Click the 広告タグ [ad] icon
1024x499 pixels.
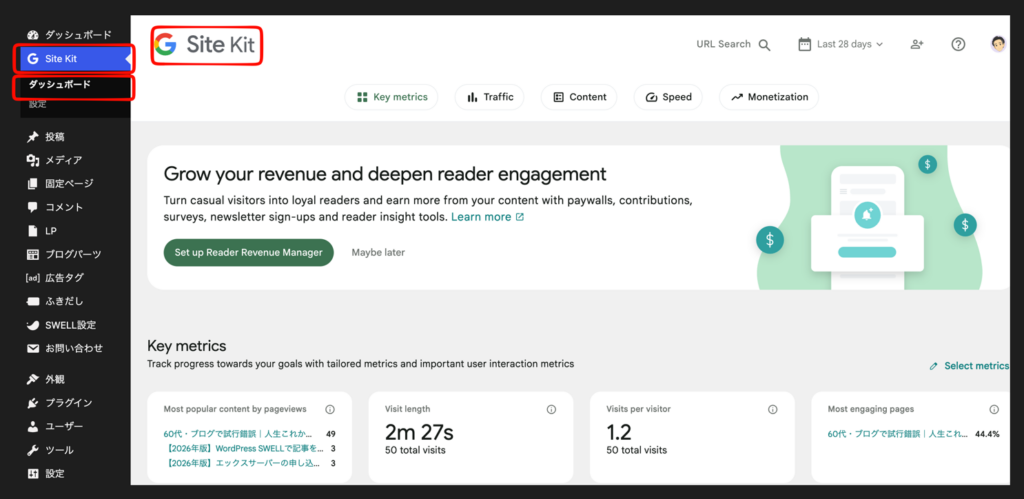(x=33, y=278)
